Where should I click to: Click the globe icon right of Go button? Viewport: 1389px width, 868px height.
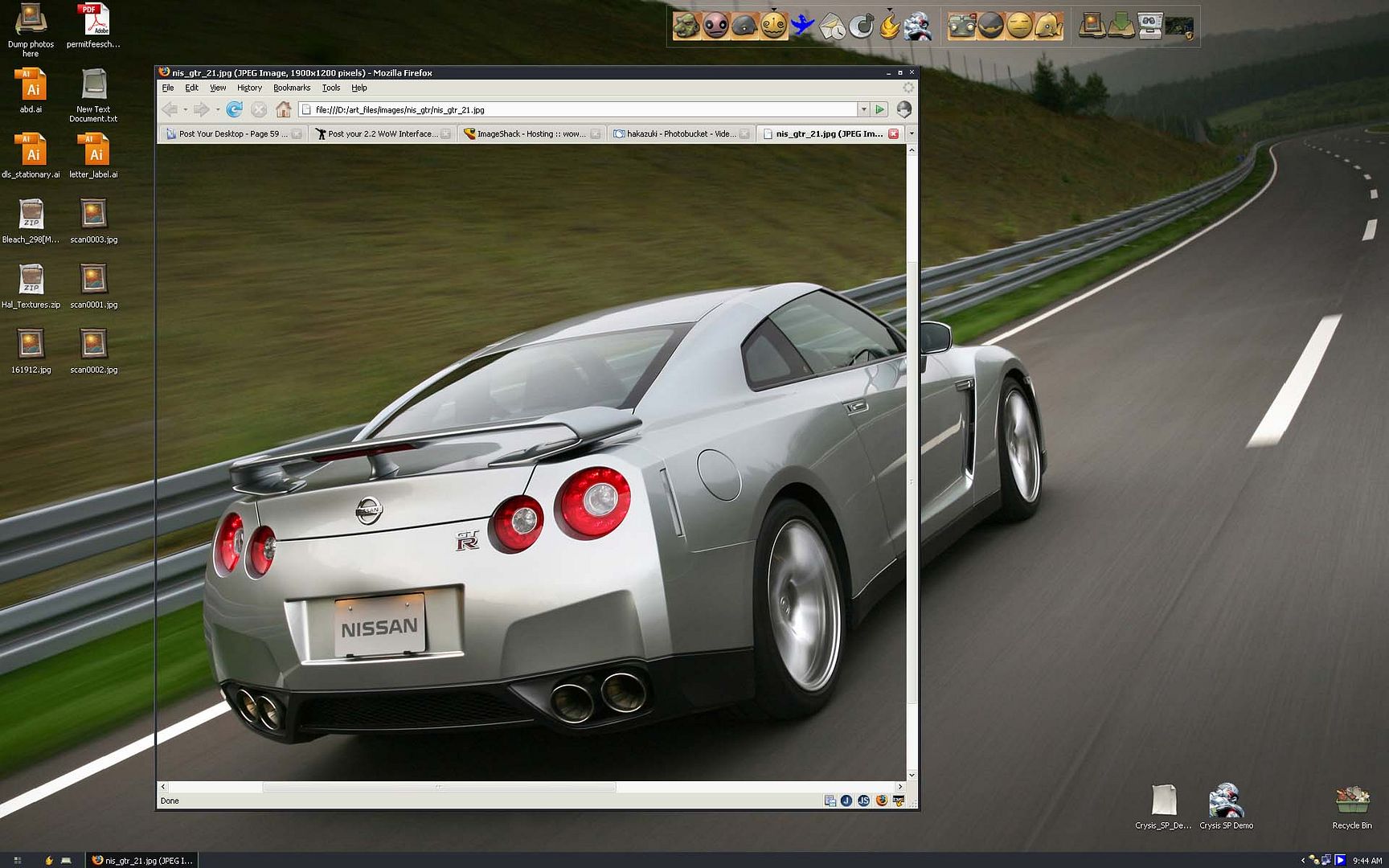click(x=904, y=109)
